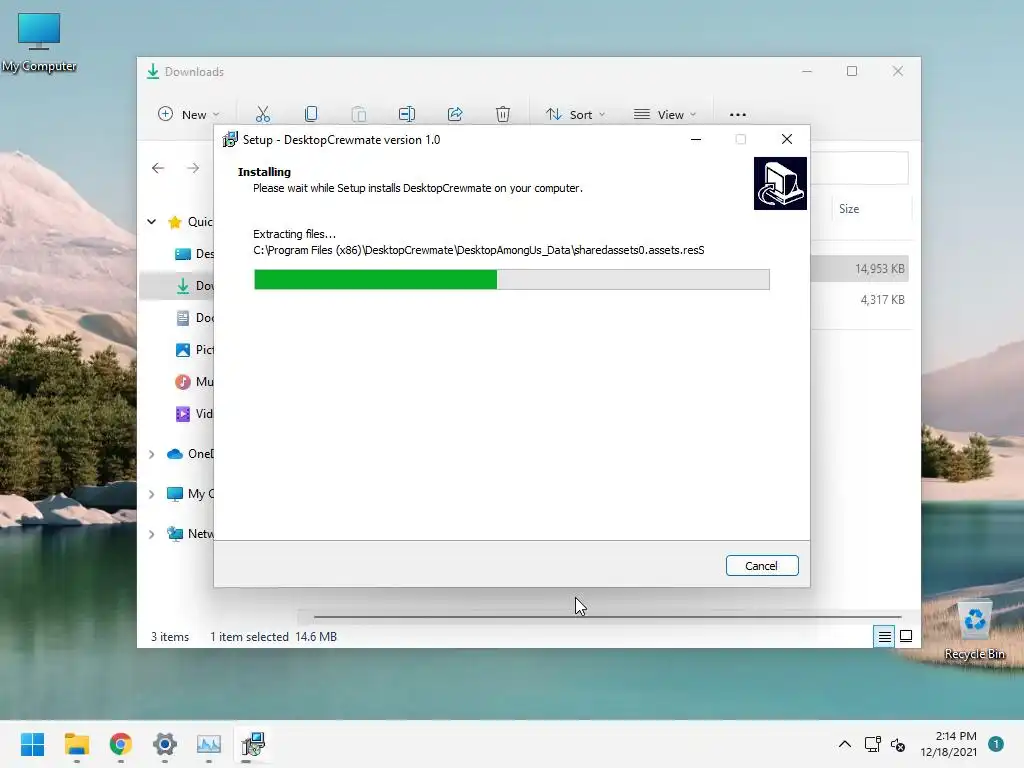1024x768 pixels.
Task: Click the Downloads search box
Action: [x=859, y=168]
